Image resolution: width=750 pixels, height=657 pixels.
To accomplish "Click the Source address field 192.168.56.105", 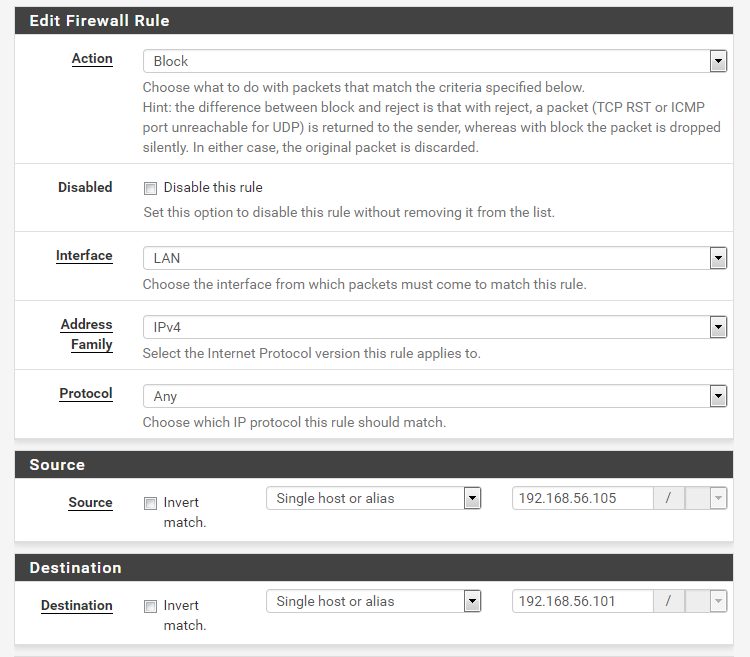I will (x=583, y=498).
